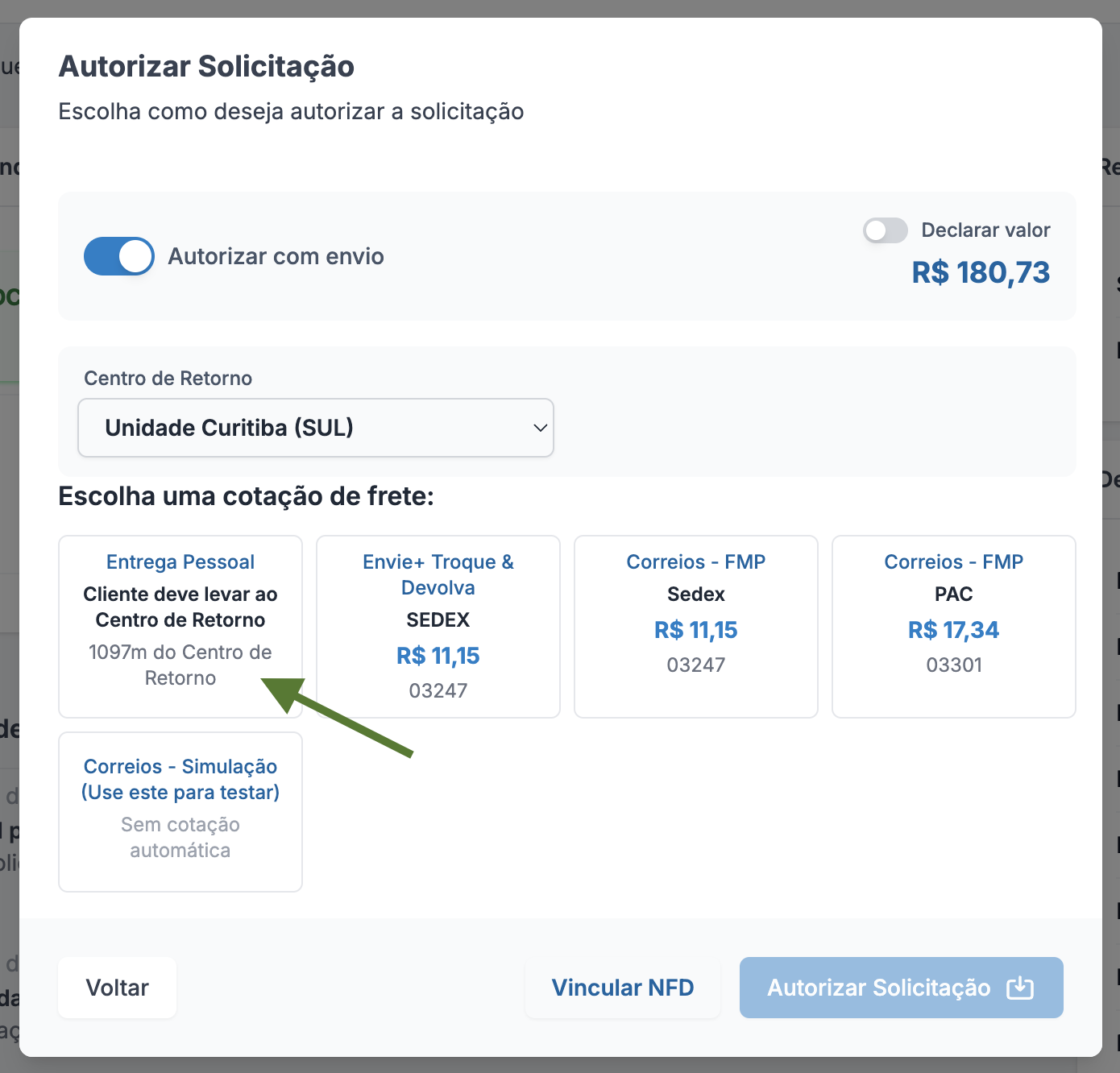
Task: Click the Envie+ Troque & Devolva title
Action: point(438,574)
